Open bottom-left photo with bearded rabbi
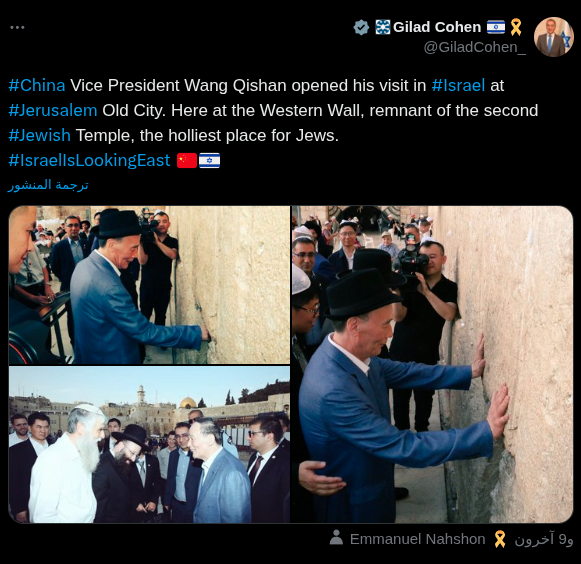Screen dimensions: 581x564 [x=149, y=445]
